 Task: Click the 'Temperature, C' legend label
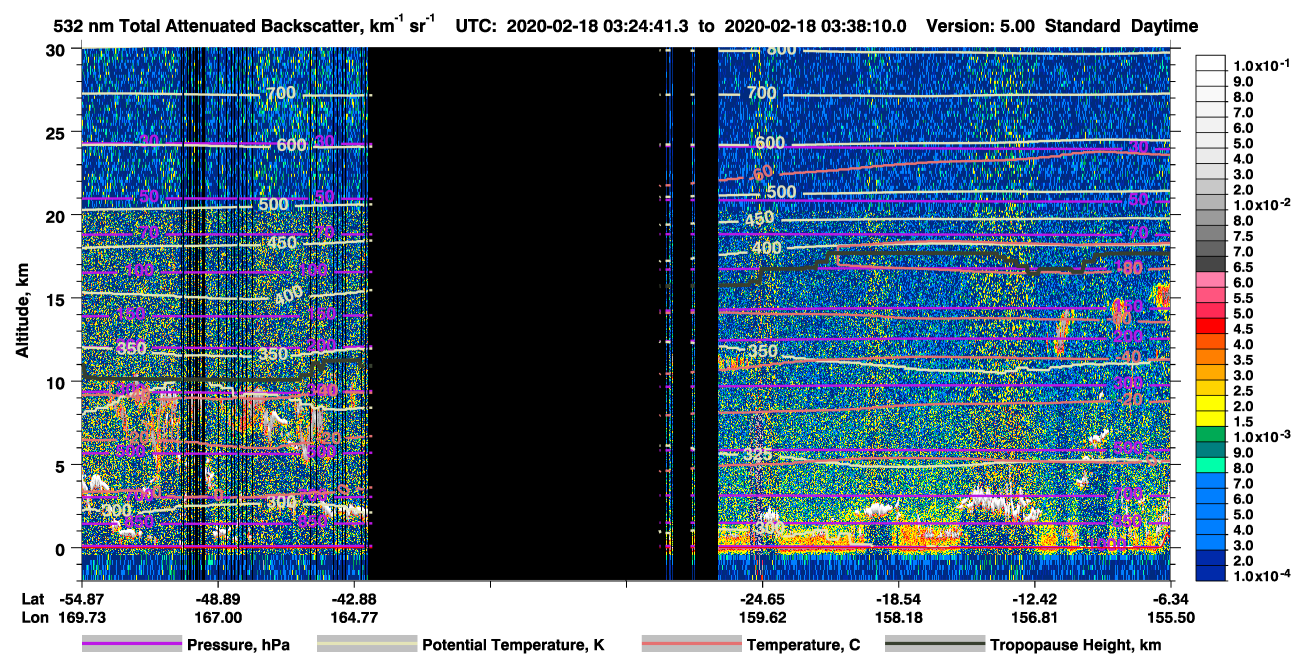(x=803, y=645)
